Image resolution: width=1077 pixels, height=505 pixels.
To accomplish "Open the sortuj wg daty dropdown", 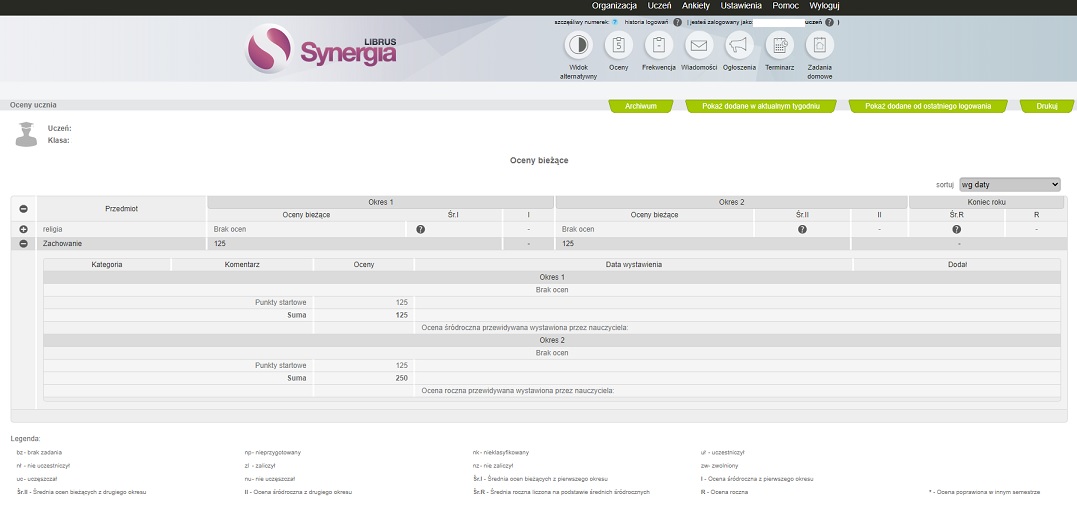I will point(1010,185).
